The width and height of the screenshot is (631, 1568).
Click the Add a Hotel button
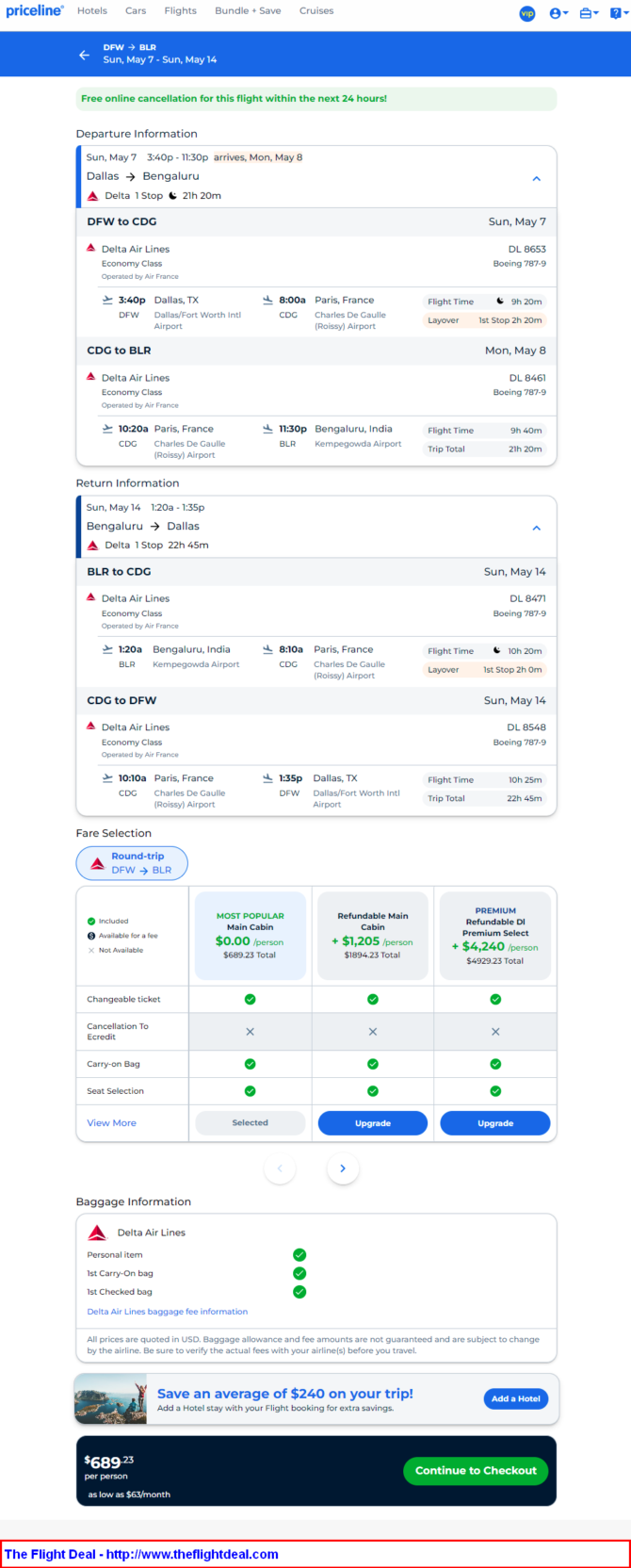coord(516,1398)
